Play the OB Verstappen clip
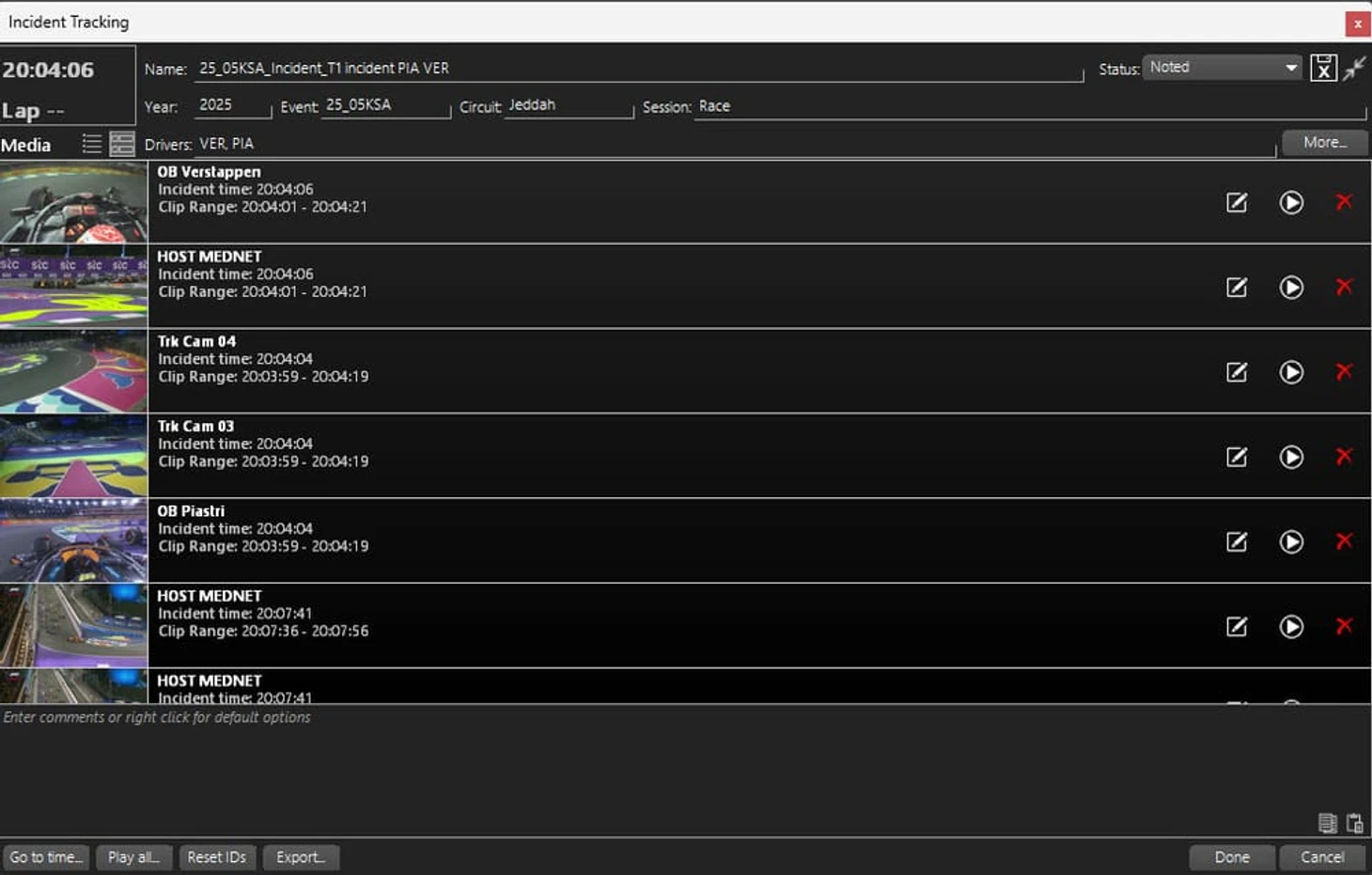 (x=1291, y=202)
